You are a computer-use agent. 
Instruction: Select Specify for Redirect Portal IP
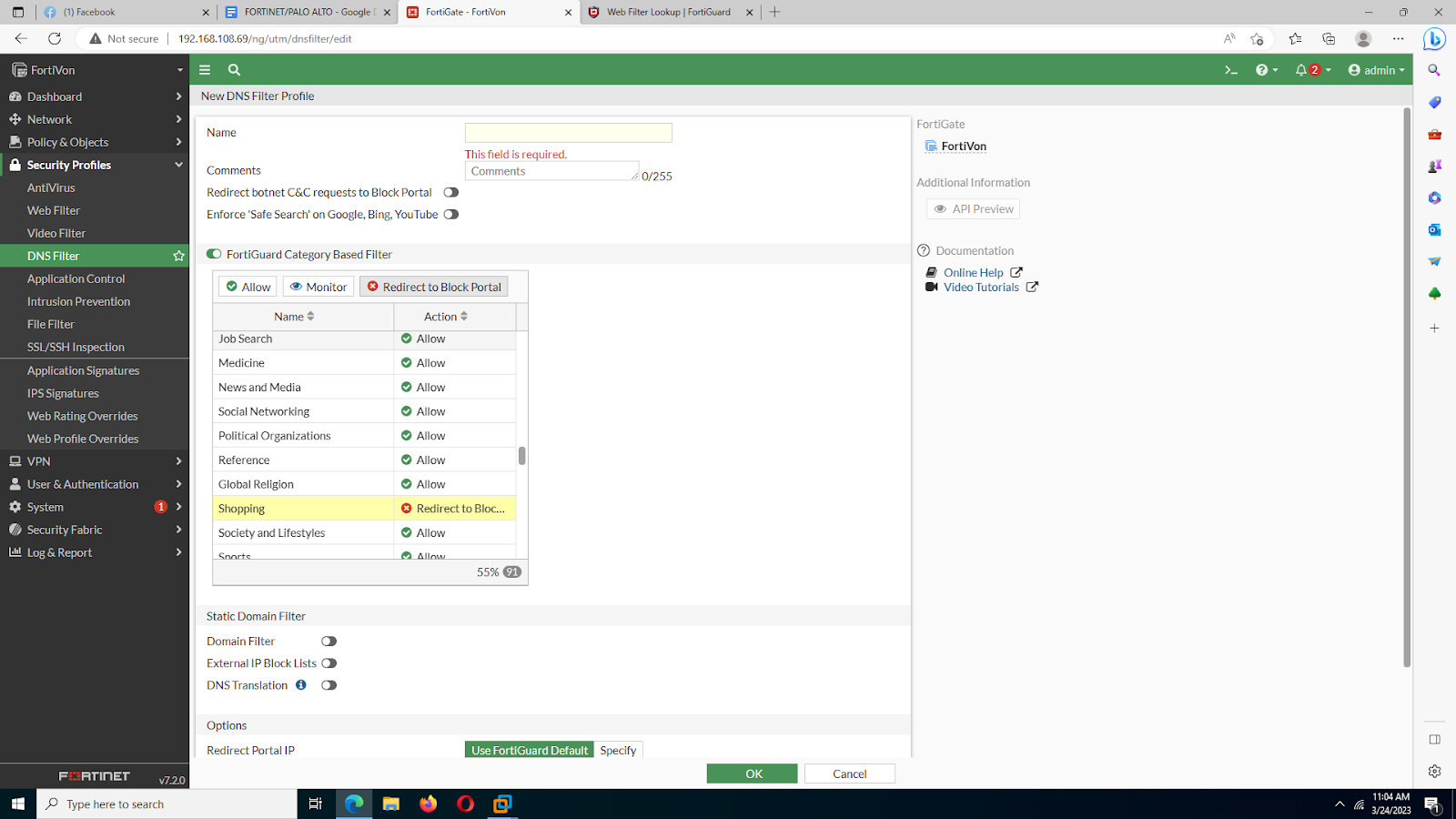[x=618, y=750]
